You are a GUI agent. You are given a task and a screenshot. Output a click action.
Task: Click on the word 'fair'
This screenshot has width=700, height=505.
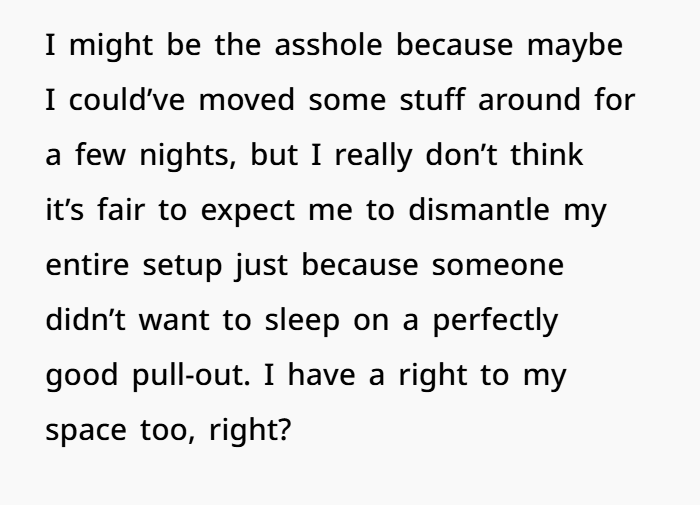[x=121, y=209]
